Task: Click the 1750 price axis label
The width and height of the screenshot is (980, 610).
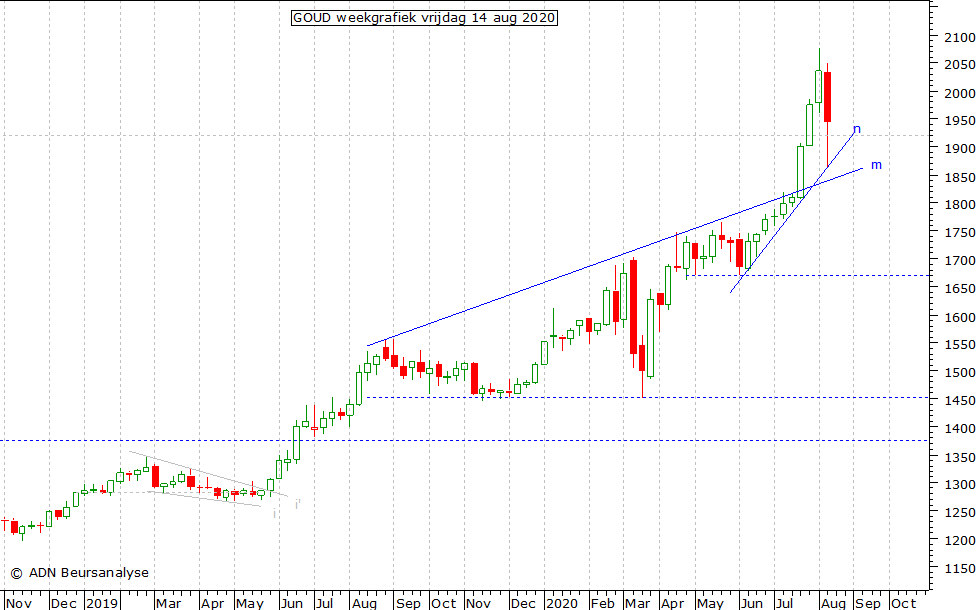Action: (959, 232)
